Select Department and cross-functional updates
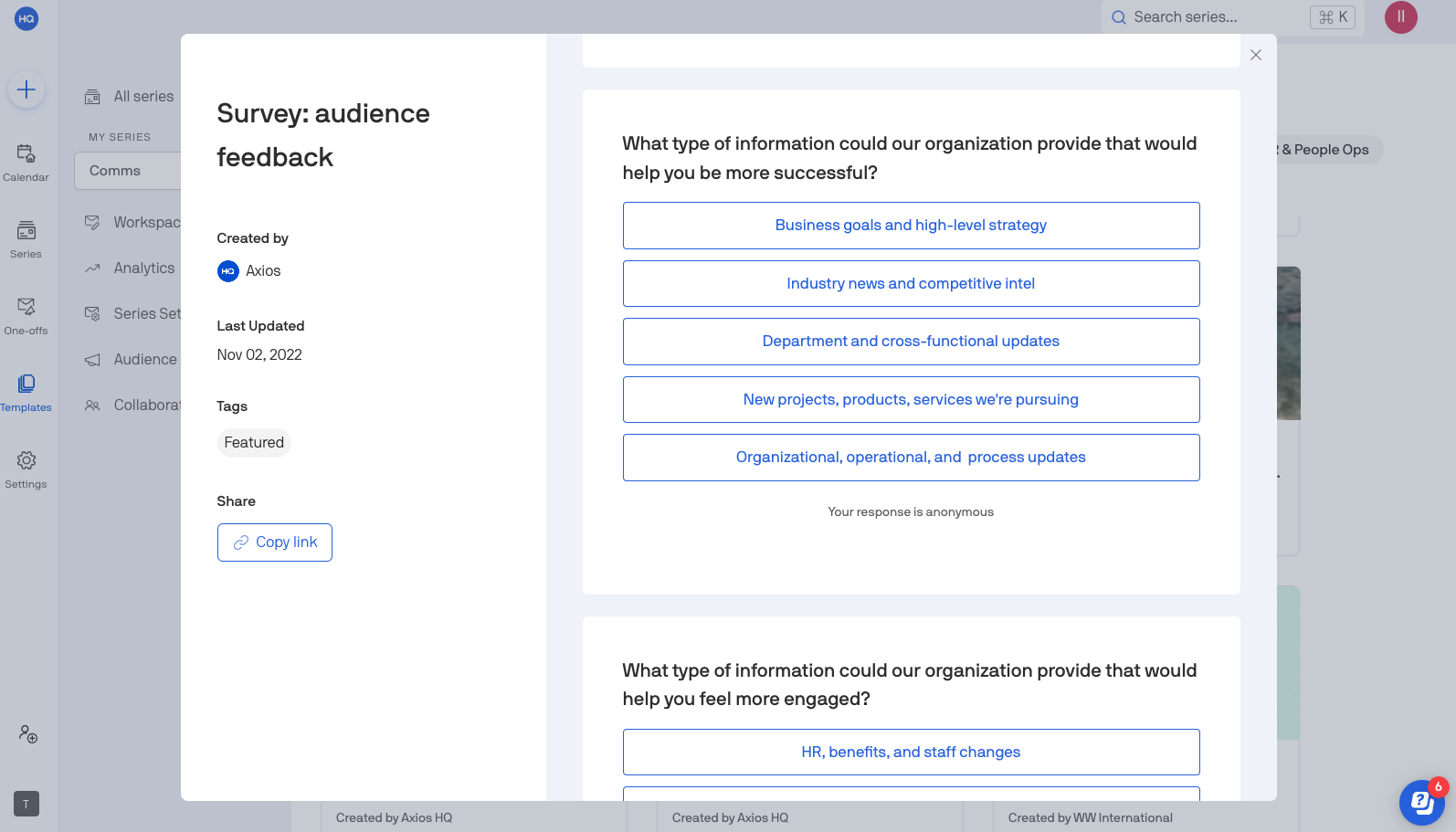 911,342
